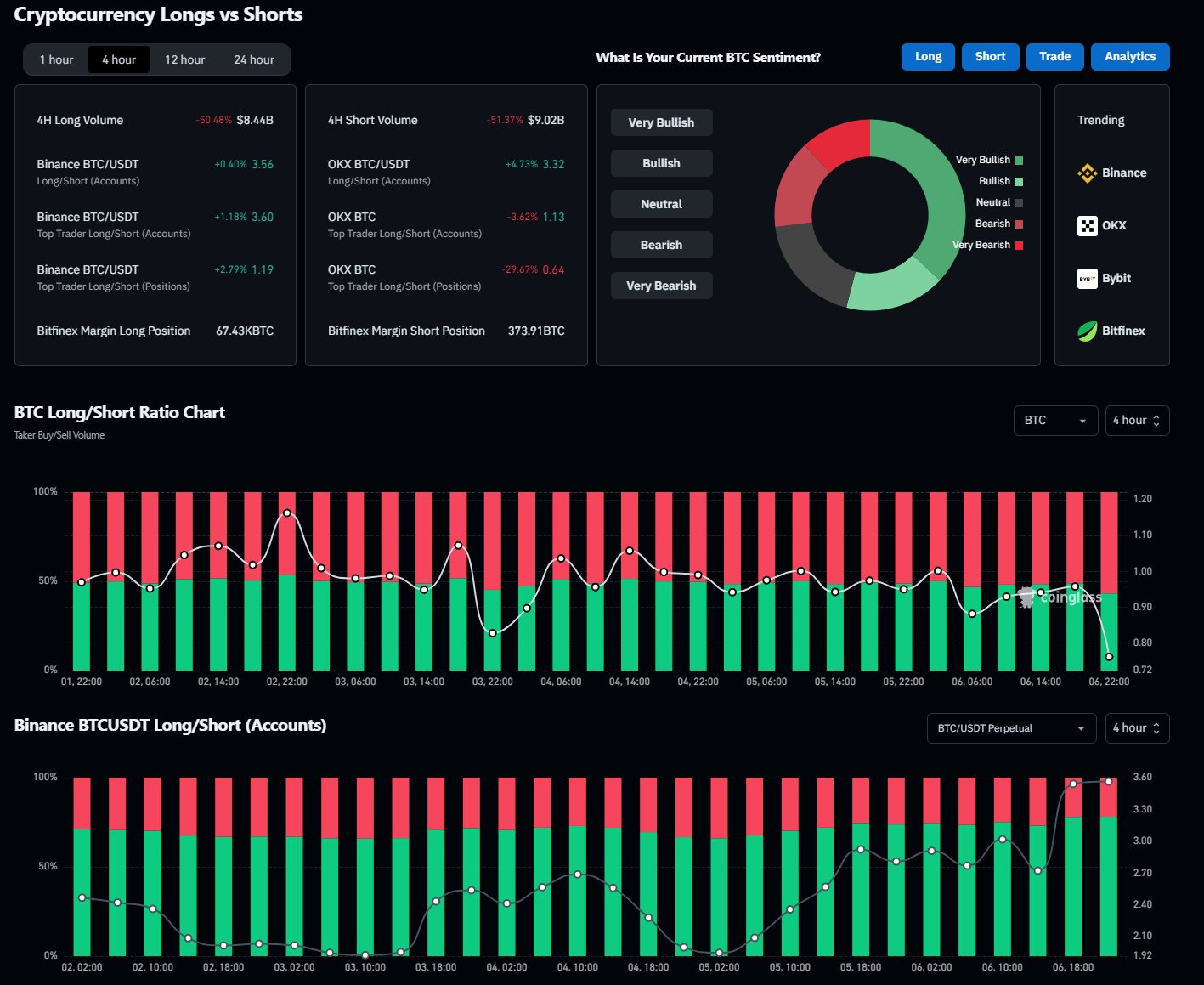1204x985 pixels.
Task: Click the blue Trade button
Action: (1054, 57)
